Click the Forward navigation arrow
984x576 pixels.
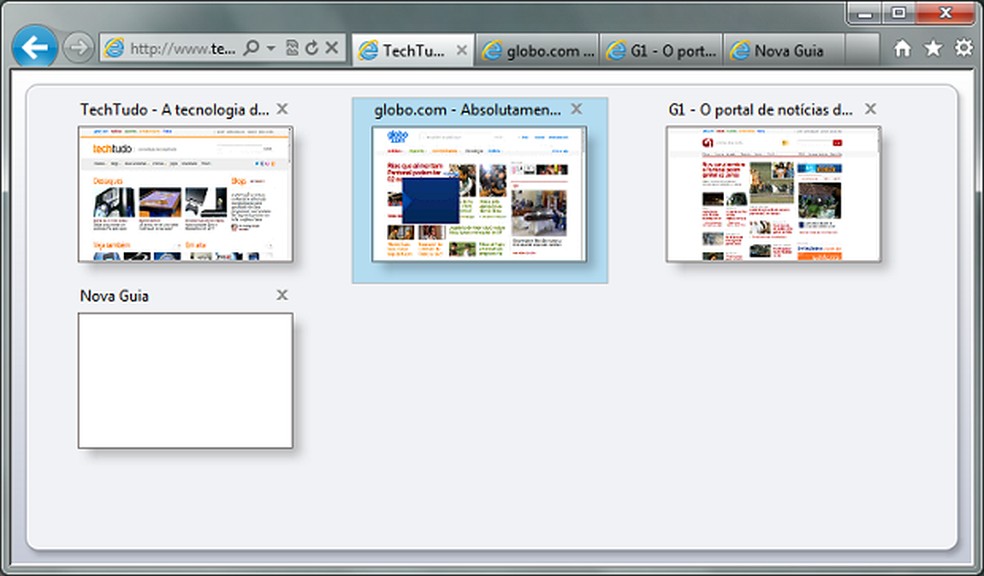pos(78,47)
